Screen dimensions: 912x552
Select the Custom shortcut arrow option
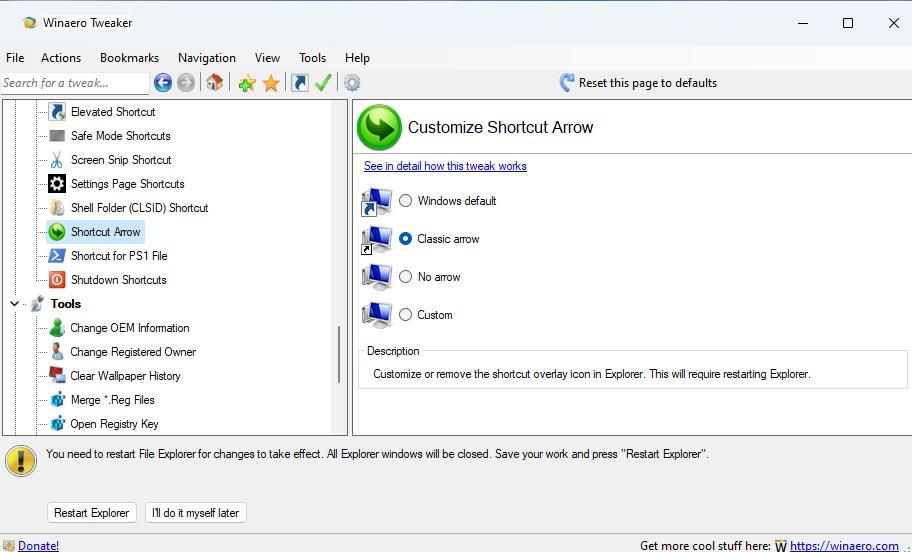[x=405, y=315]
